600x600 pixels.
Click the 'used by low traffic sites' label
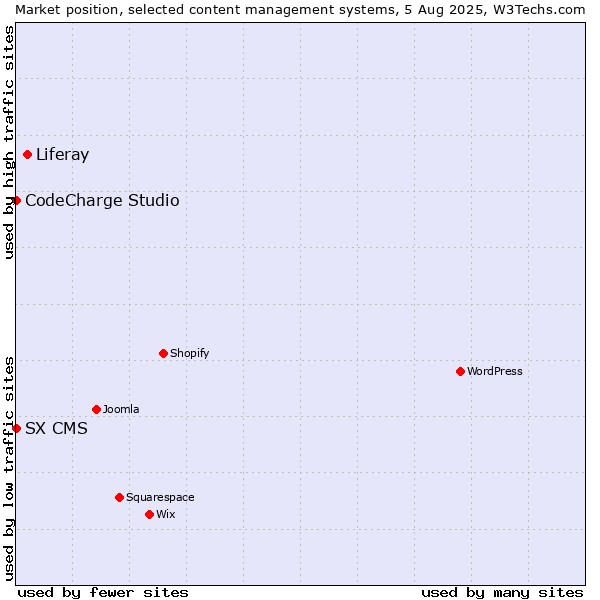8,469
